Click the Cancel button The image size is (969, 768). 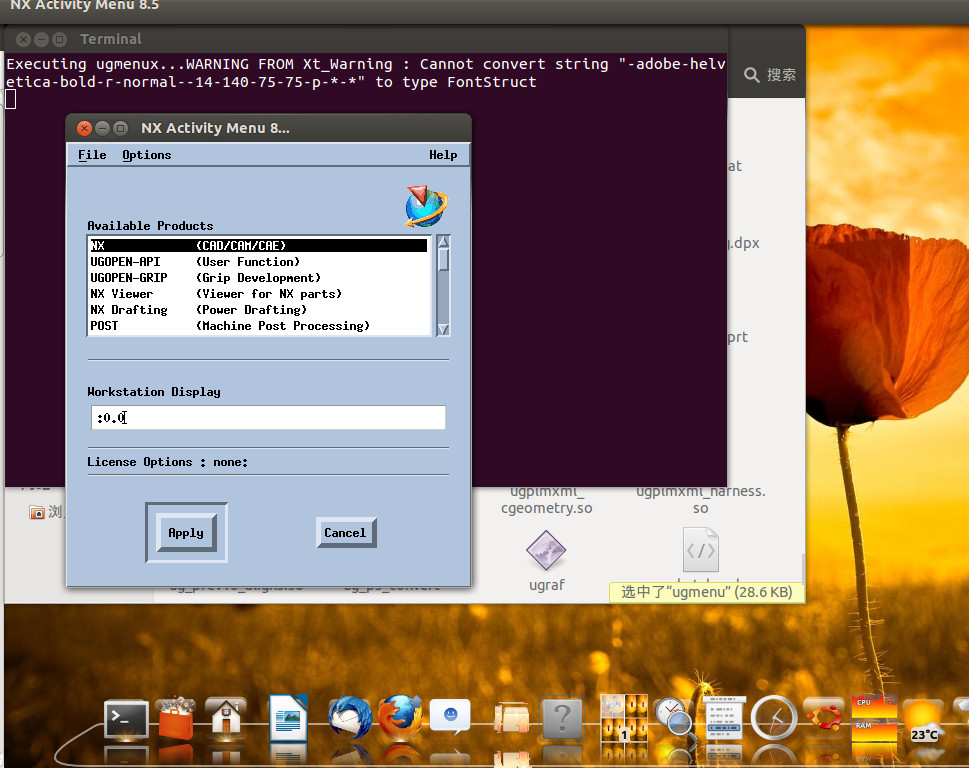[345, 533]
